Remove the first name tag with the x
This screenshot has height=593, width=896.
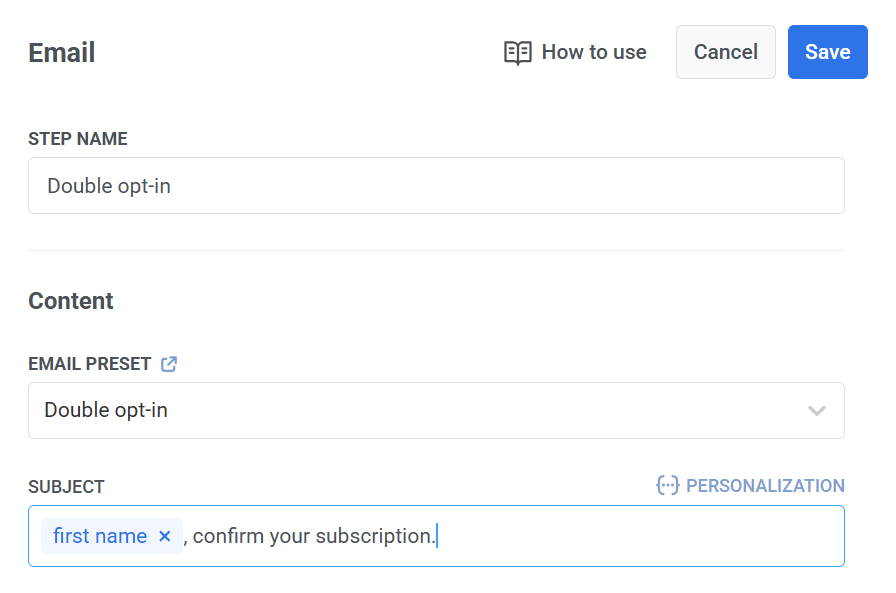165,537
